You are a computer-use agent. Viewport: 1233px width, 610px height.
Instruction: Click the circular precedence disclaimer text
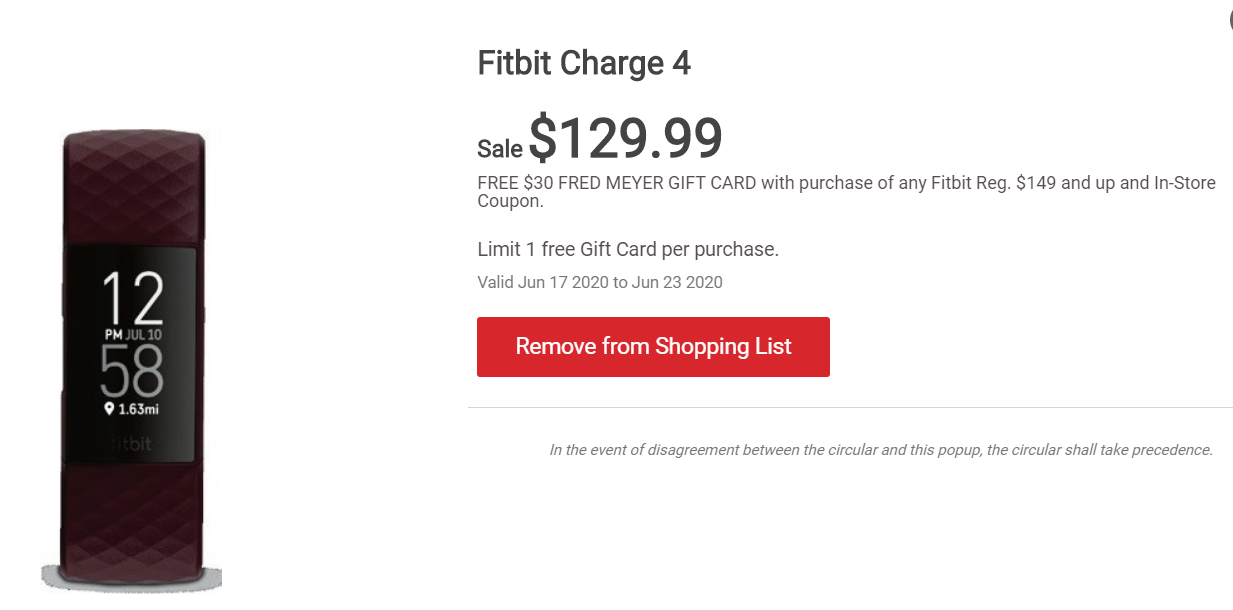[881, 450]
